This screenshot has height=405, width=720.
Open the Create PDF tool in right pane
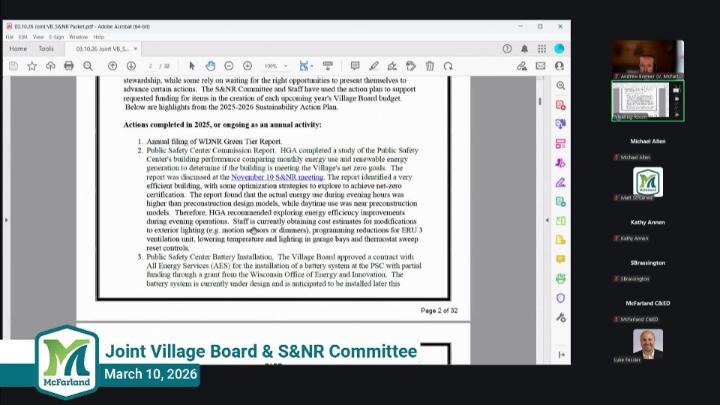tap(561, 105)
